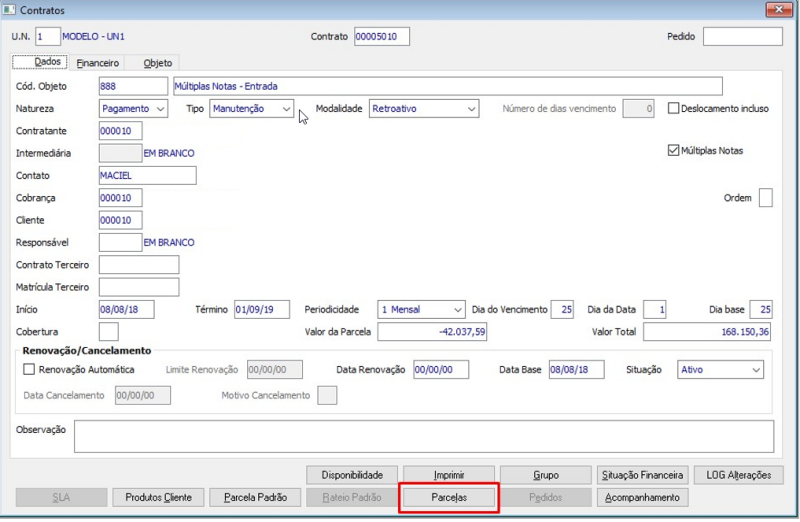Focus the Contato field MACIEL
This screenshot has height=522, width=800.
[147, 176]
